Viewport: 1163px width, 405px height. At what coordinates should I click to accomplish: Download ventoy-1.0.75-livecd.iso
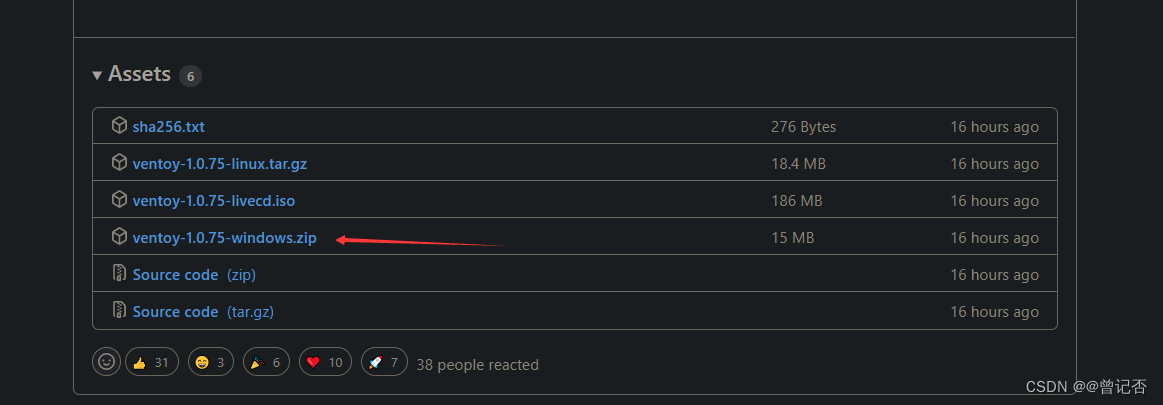[213, 201]
